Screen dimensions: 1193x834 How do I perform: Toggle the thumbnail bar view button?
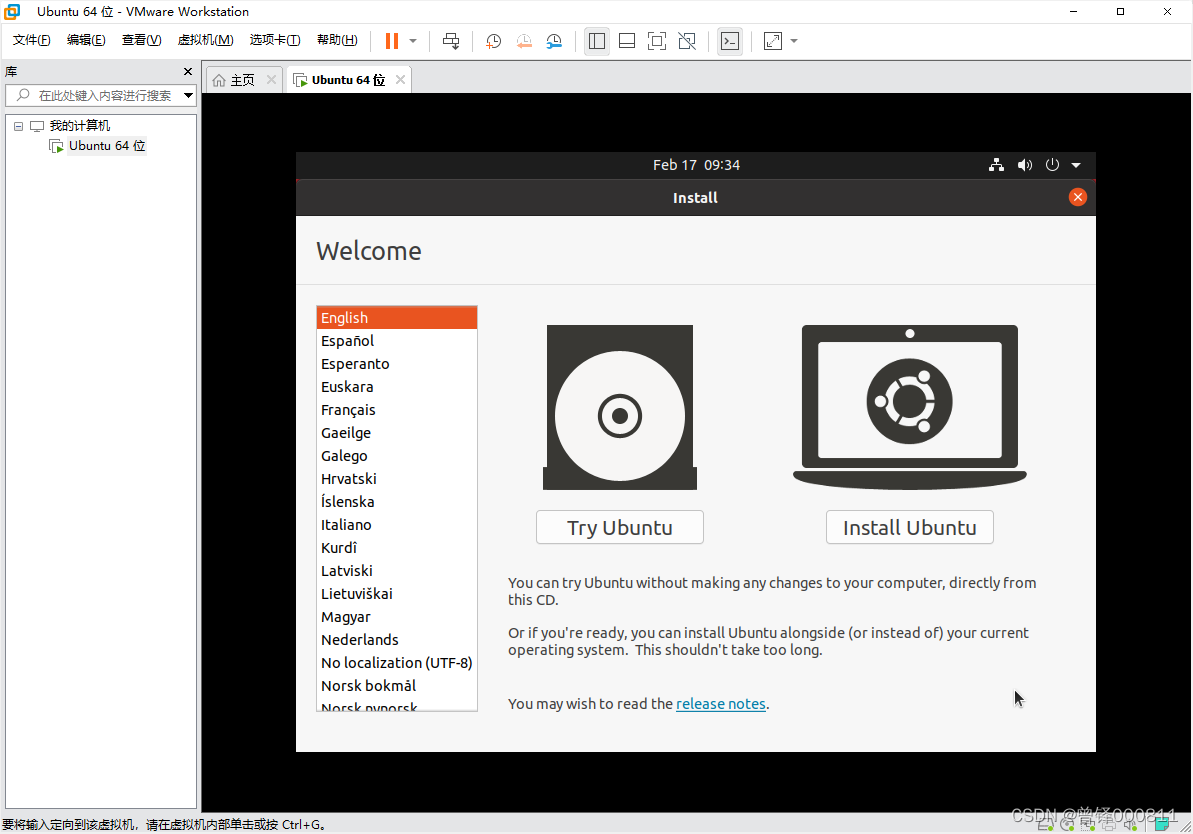pos(627,41)
